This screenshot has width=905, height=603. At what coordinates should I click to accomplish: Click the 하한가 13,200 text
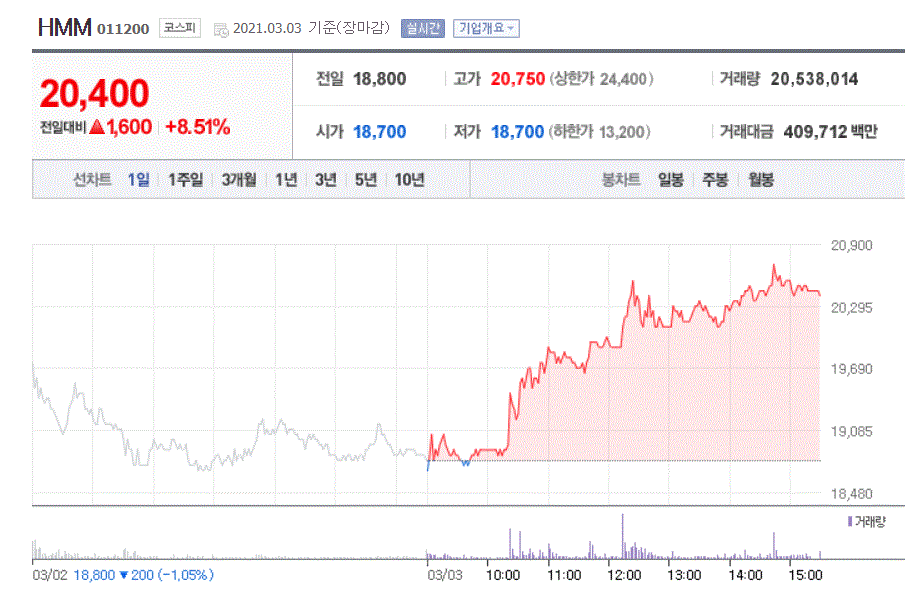point(600,132)
